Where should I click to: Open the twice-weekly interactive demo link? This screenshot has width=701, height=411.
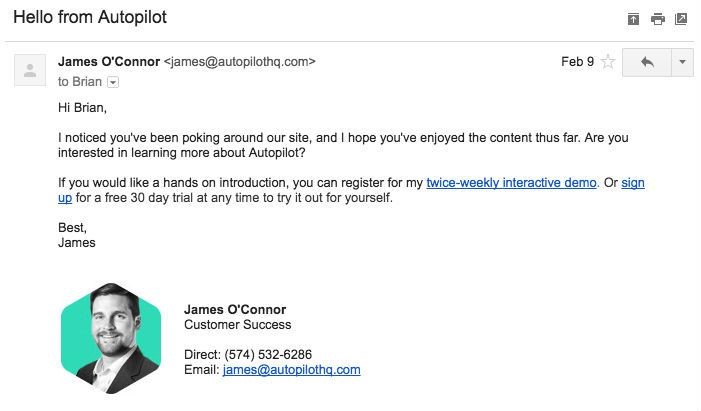[x=511, y=182]
